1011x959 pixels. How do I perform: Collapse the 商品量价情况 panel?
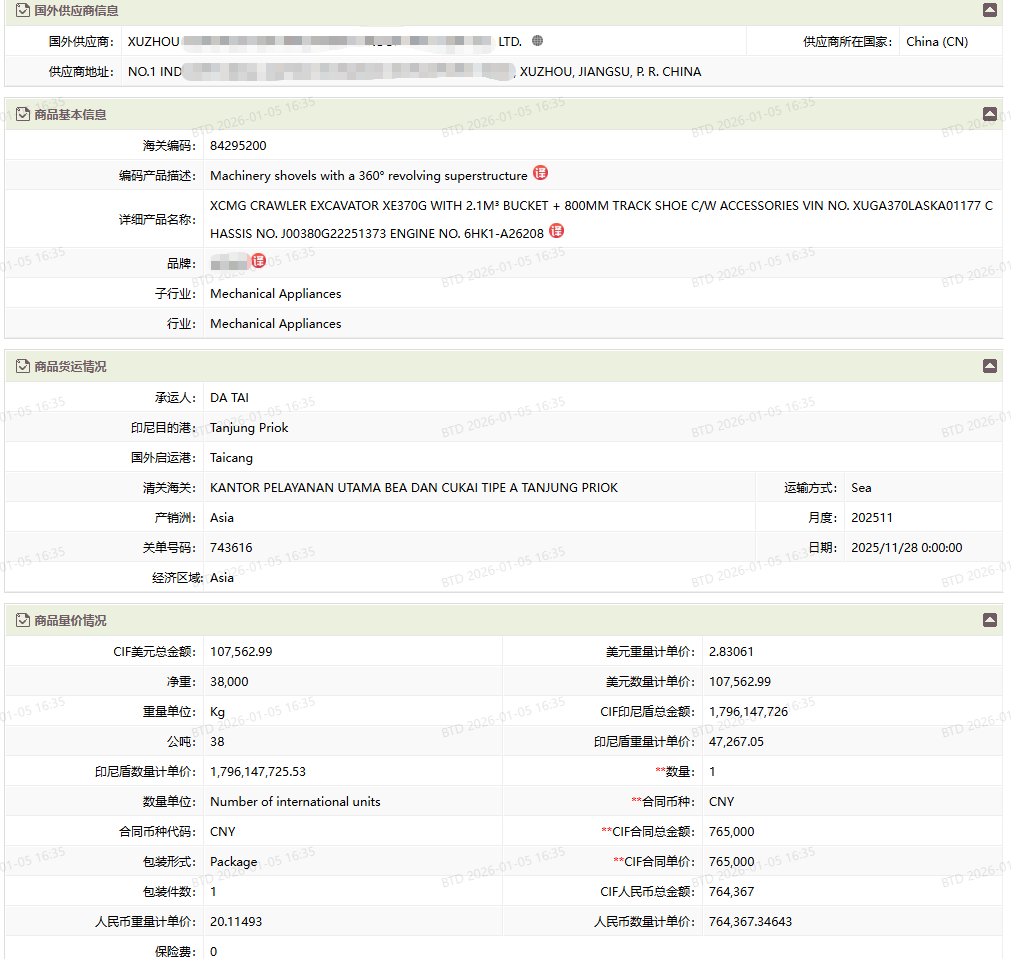tap(989, 620)
